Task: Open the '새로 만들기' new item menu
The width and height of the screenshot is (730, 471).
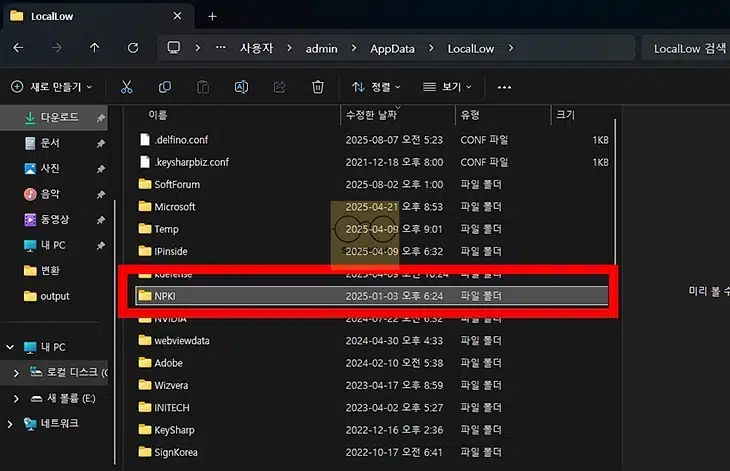Action: [52, 87]
